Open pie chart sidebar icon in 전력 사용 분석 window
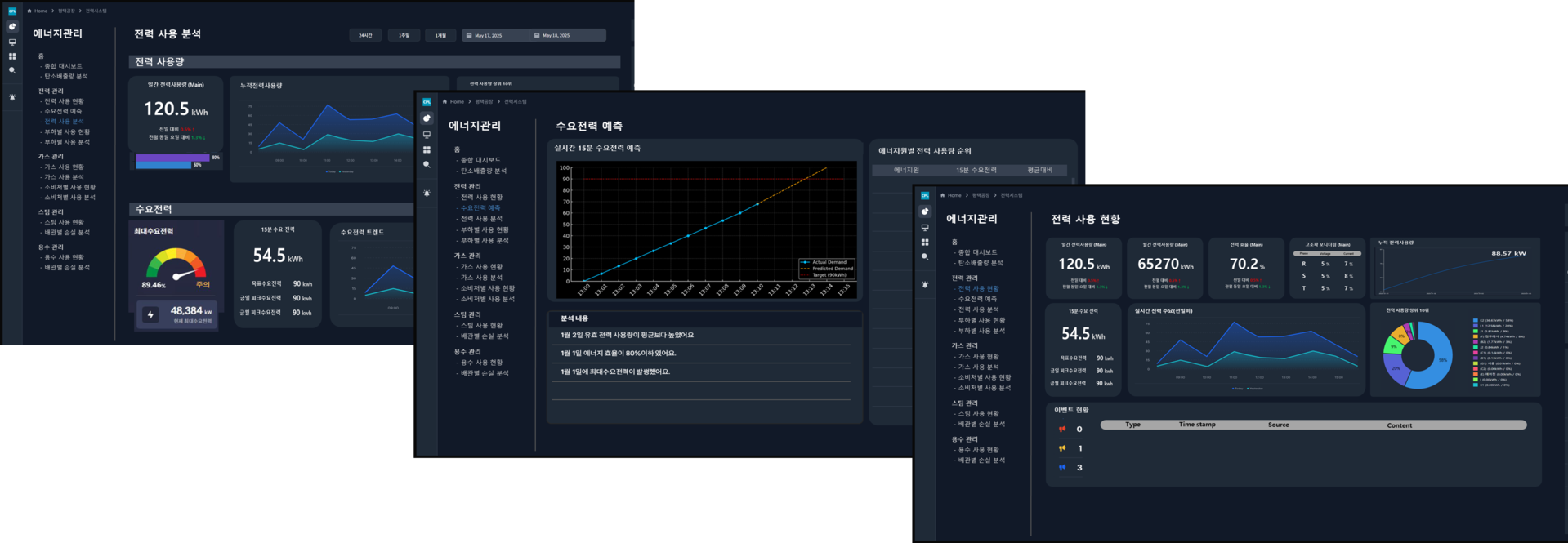This screenshot has width=1568, height=543. (x=12, y=27)
